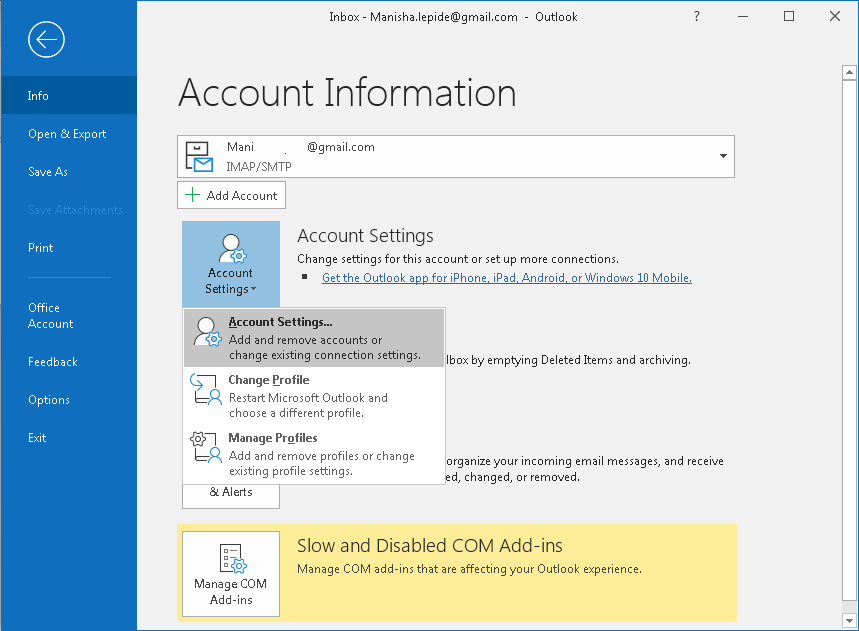This screenshot has height=631, width=859.
Task: Click the back arrow circle icon
Action: [47, 39]
